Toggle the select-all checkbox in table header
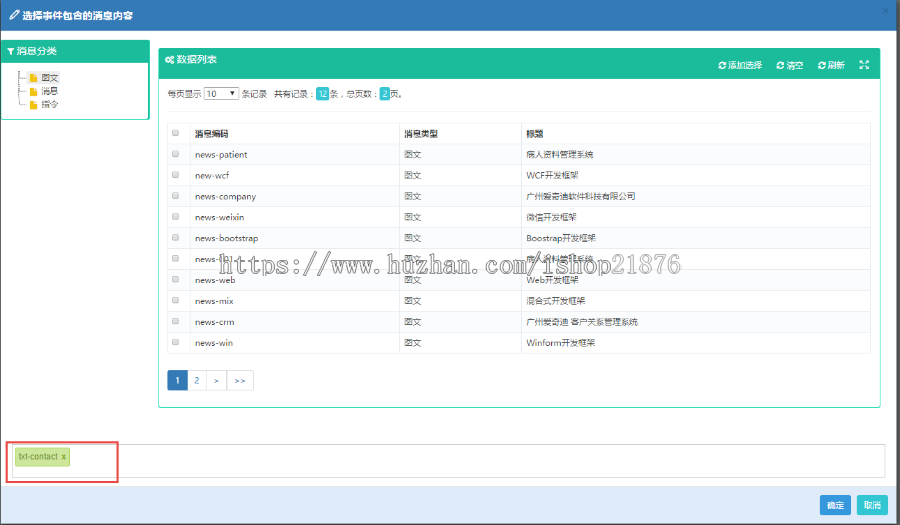 point(176,133)
